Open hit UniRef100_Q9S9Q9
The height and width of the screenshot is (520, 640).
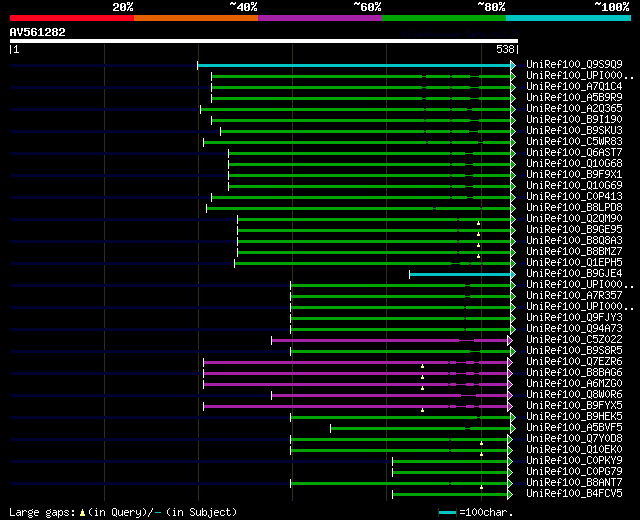tap(574, 64)
